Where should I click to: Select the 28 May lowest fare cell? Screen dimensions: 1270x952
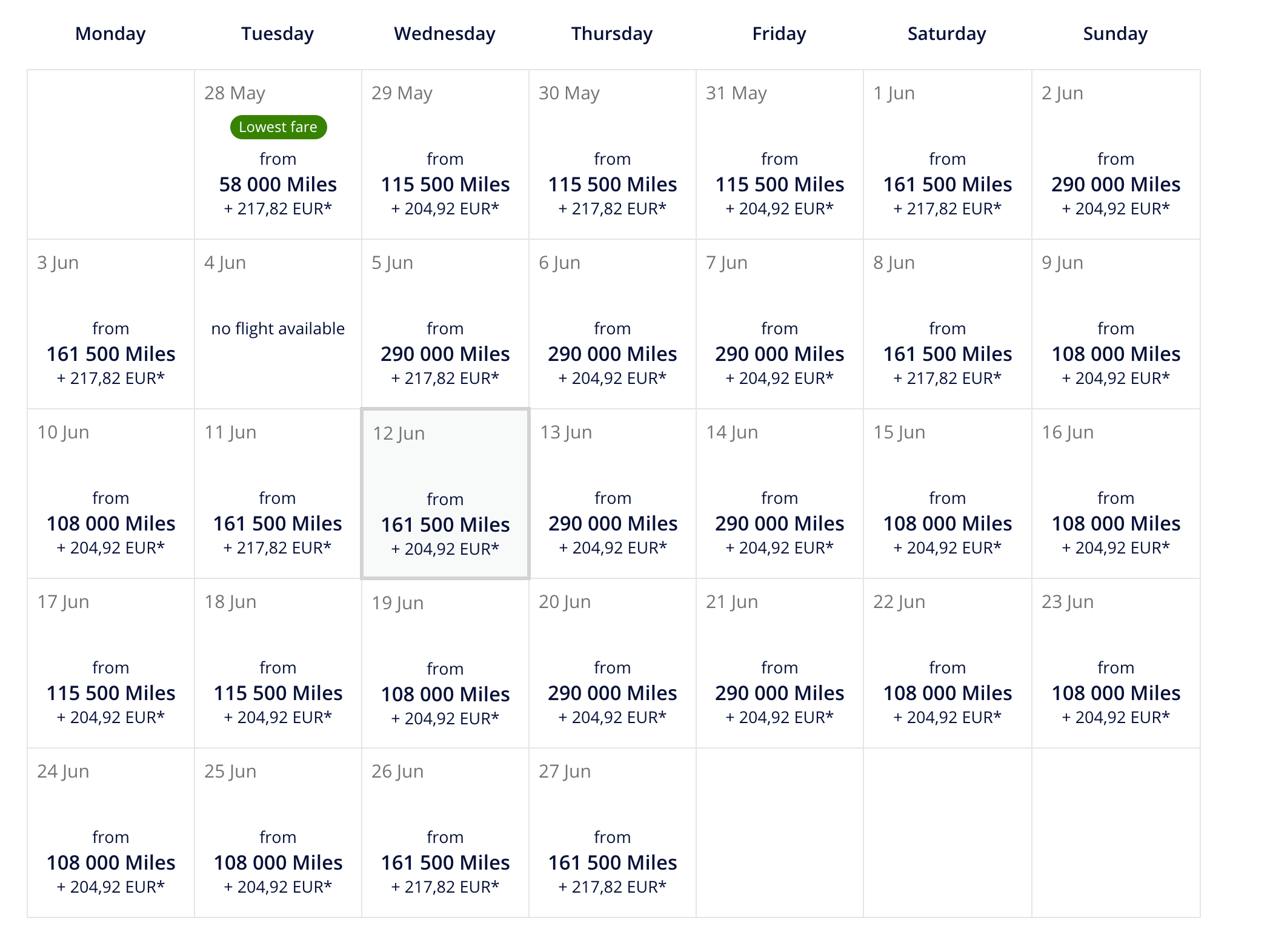(x=278, y=154)
